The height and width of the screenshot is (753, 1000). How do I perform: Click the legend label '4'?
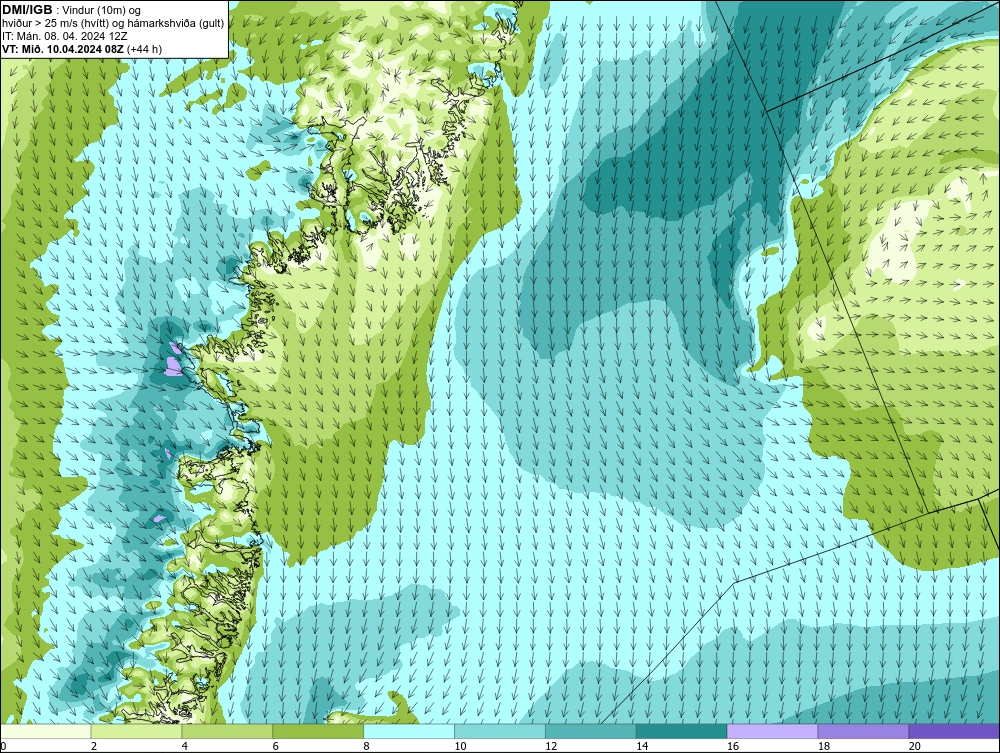[185, 746]
